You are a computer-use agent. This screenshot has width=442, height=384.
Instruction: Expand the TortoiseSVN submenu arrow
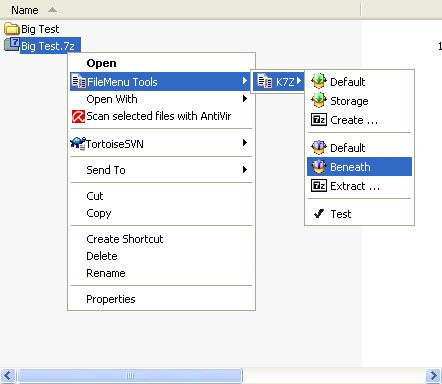pyautogui.click(x=245, y=143)
